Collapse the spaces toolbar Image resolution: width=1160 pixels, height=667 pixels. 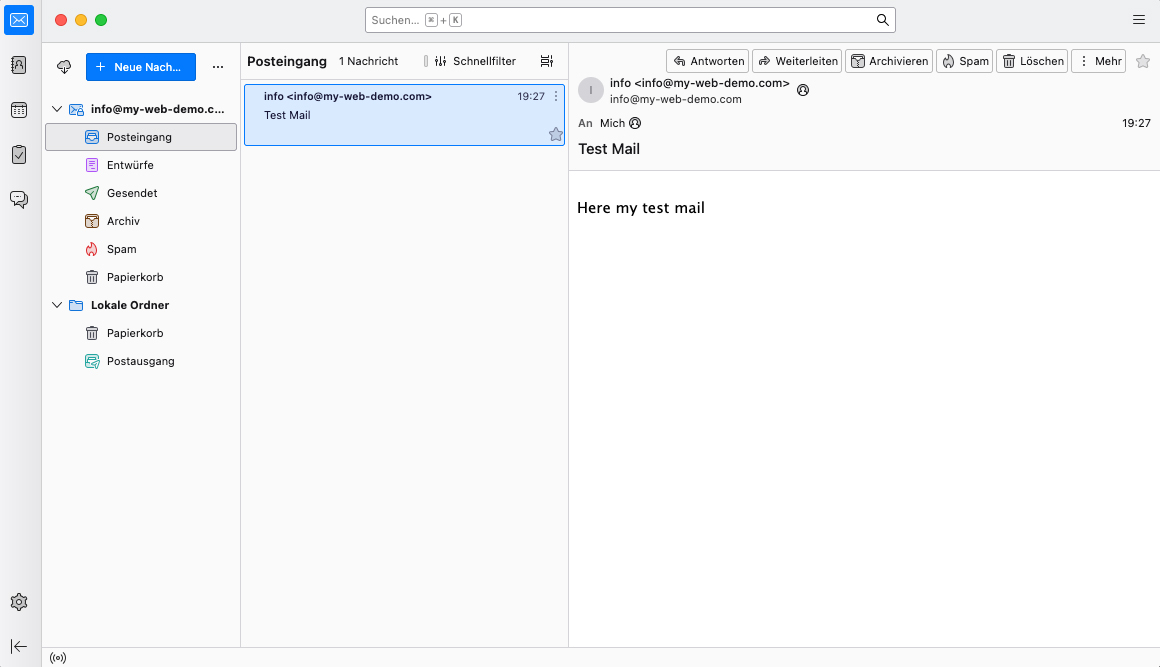click(19, 646)
